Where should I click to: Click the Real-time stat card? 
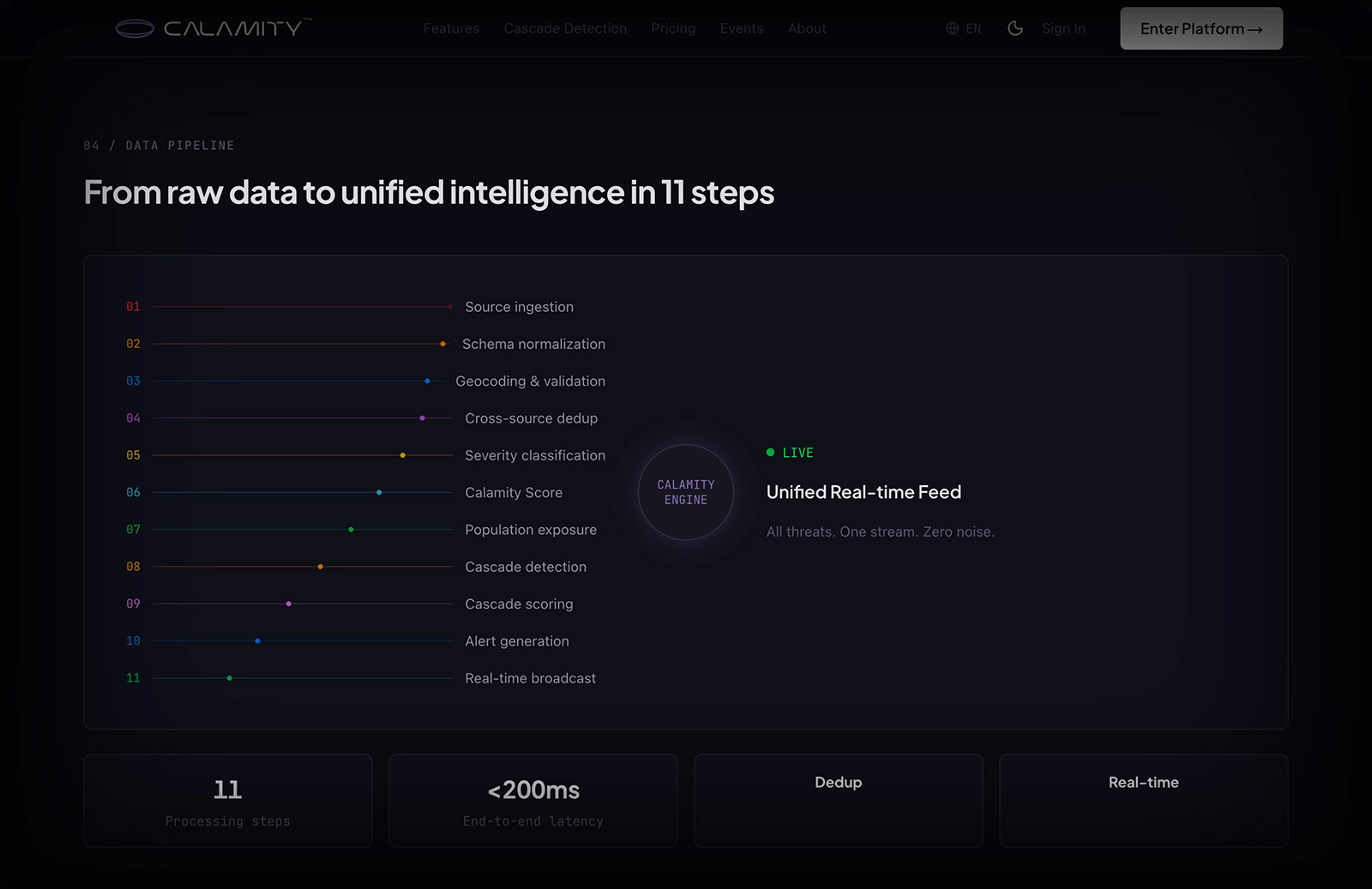[1144, 801]
